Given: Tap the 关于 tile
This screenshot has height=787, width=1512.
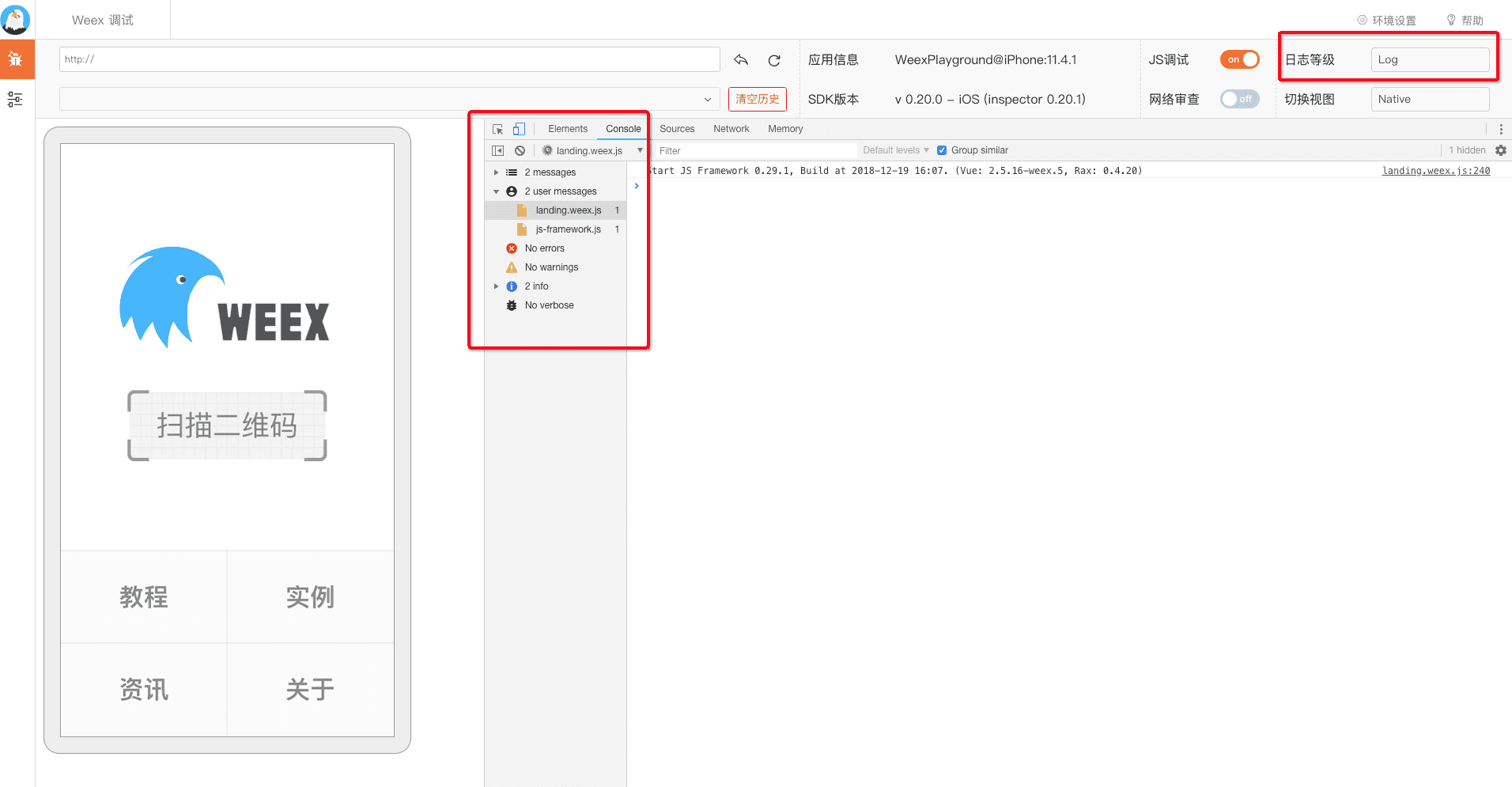Looking at the screenshot, I should tap(310, 690).
